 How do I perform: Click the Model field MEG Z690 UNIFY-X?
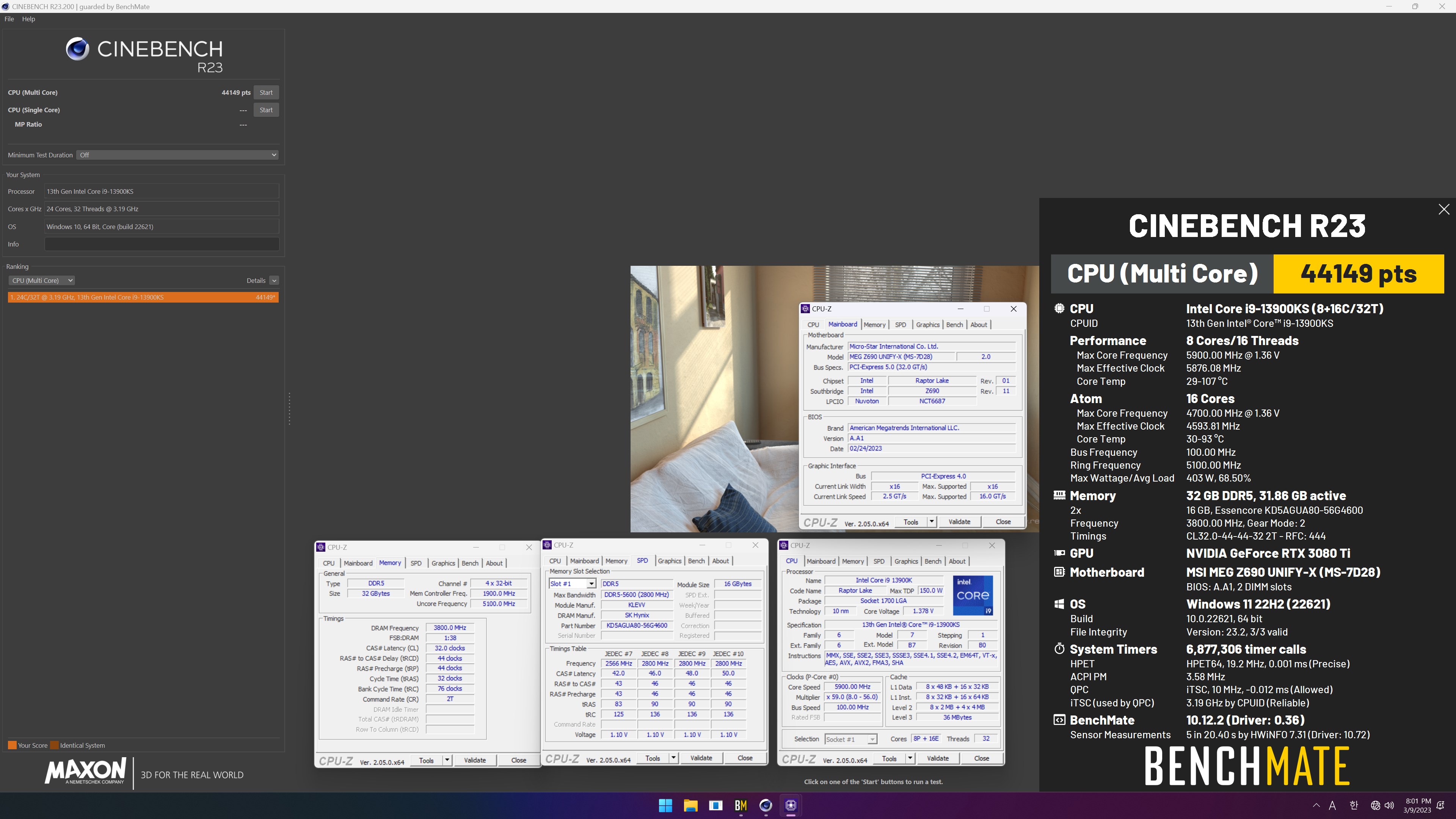(x=901, y=357)
